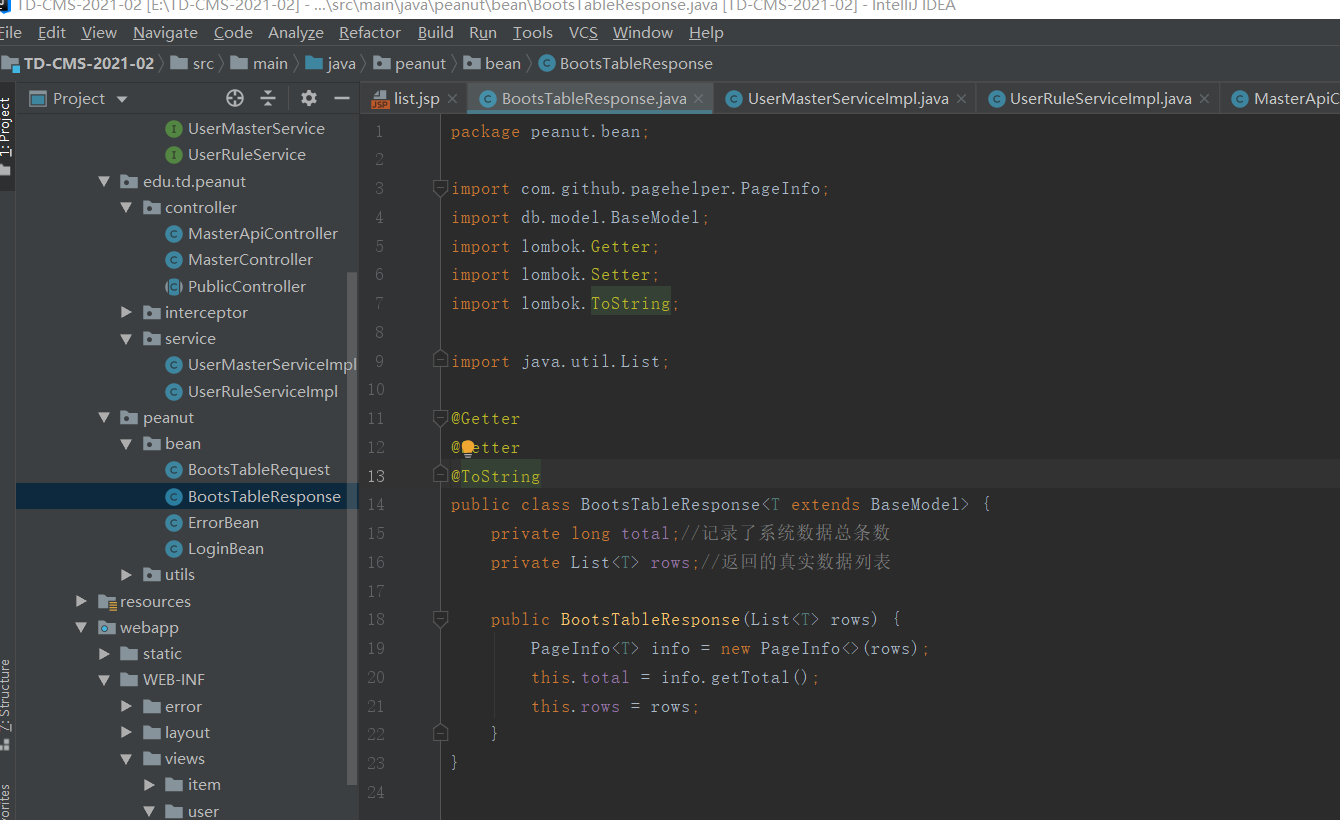Image resolution: width=1340 pixels, height=820 pixels.
Task: Close the UserMasterServiceImpl.java tab
Action: click(961, 98)
